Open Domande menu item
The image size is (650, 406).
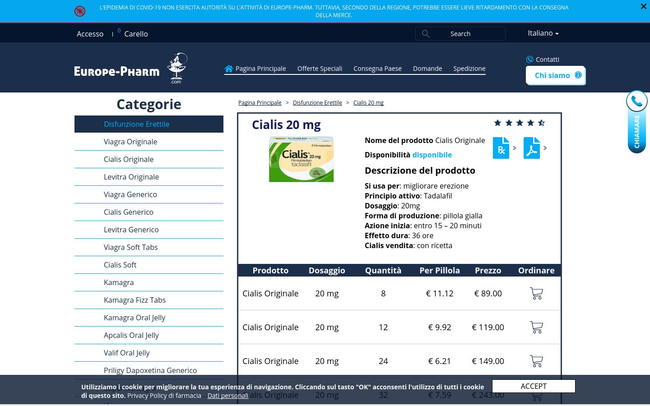pyautogui.click(x=427, y=69)
